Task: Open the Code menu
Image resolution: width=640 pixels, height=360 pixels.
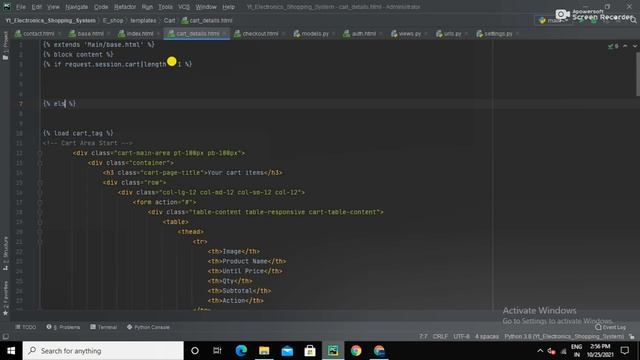Action: (101, 7)
